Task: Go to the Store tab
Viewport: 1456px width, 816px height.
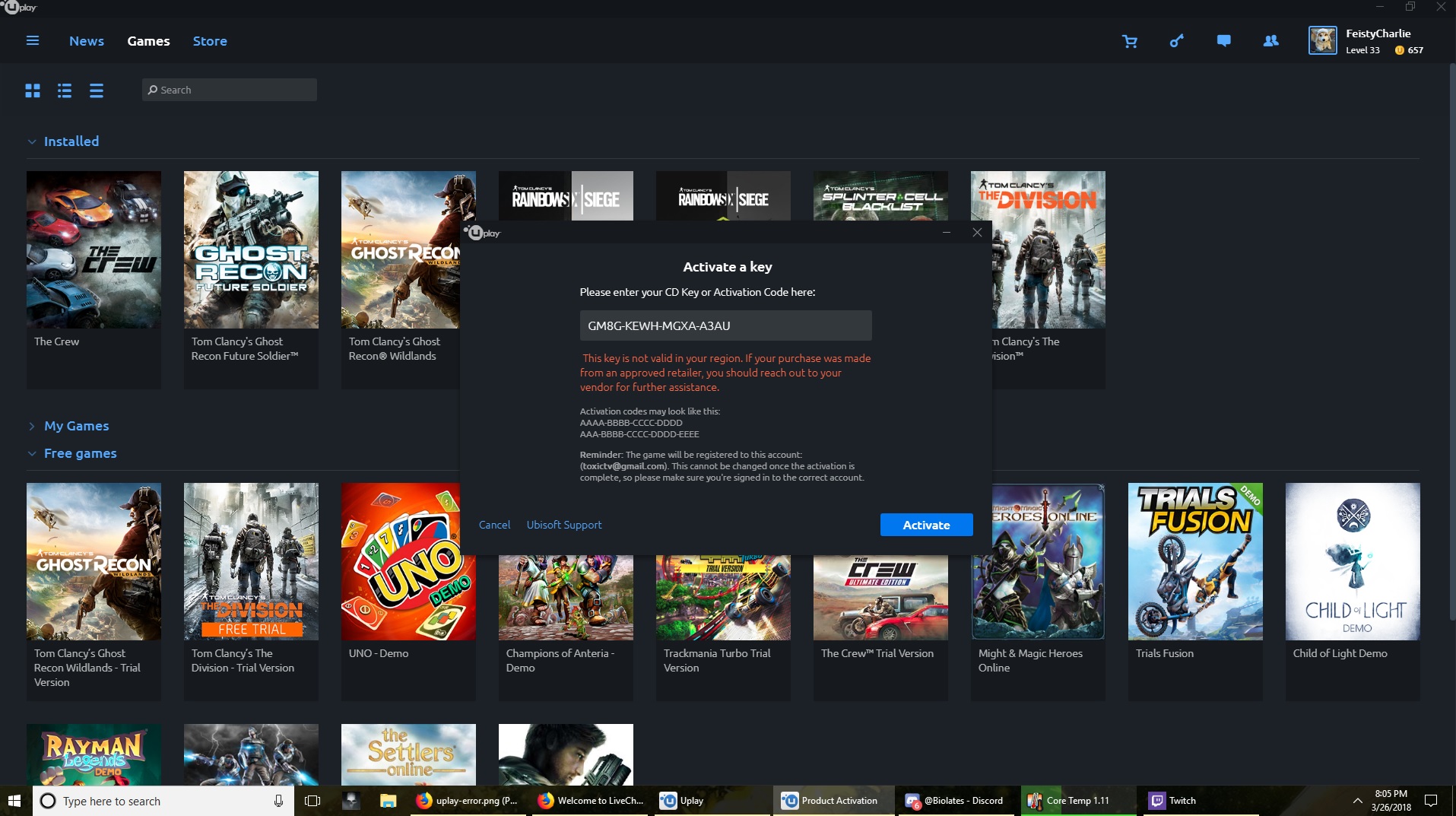Action: click(x=210, y=41)
